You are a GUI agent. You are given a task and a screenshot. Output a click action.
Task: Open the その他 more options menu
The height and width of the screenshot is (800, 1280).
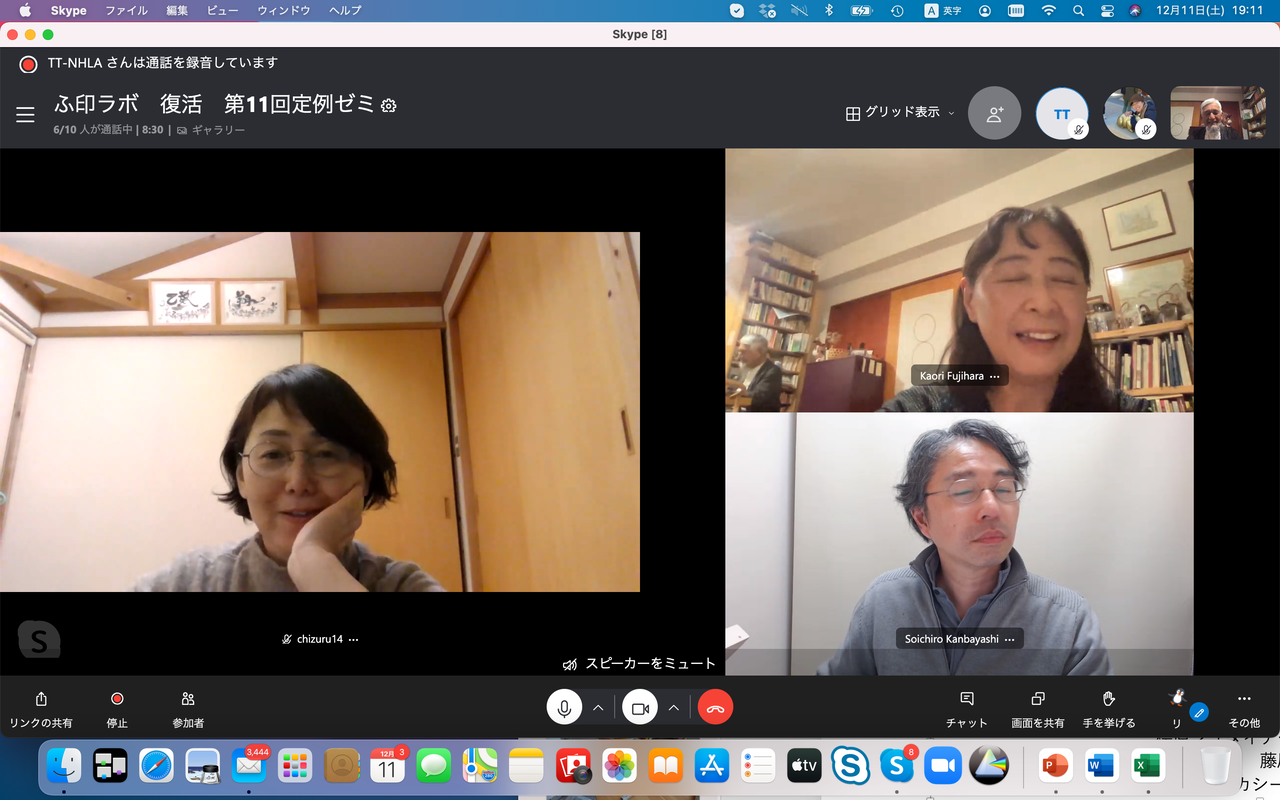[1244, 708]
